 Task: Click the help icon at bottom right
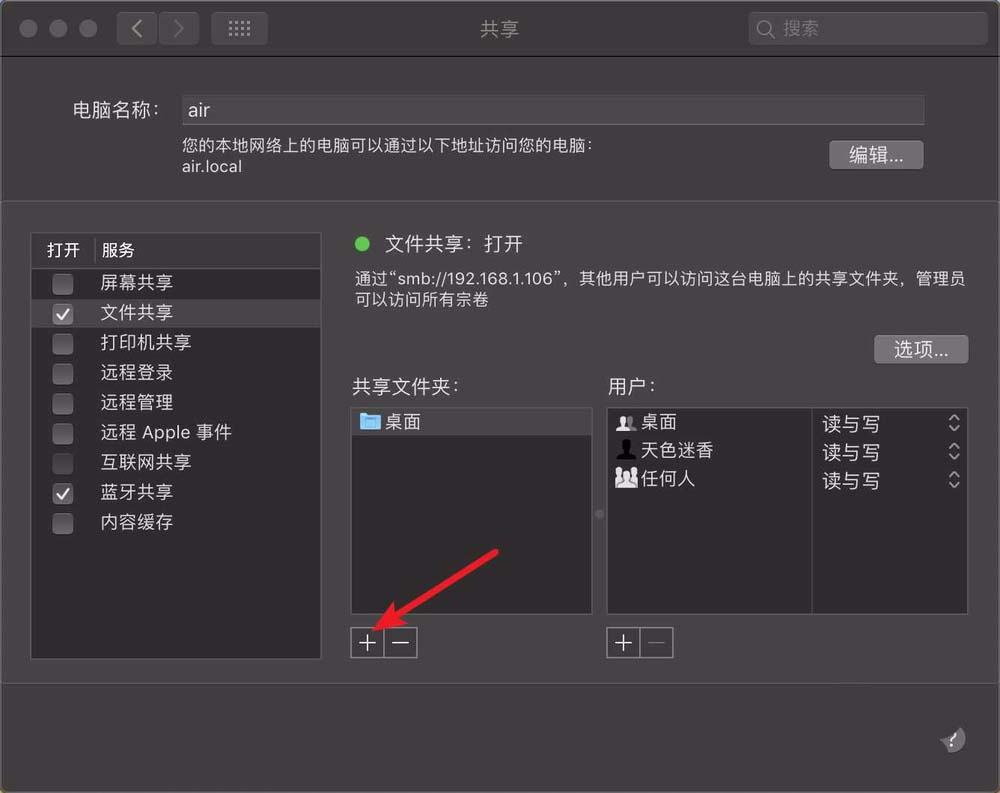pos(951,740)
